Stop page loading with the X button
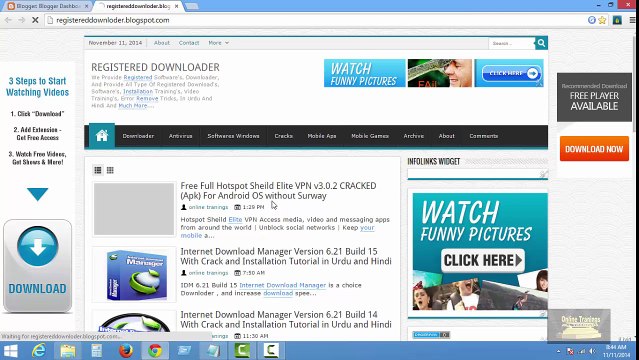The height and width of the screenshot is (360, 639). click(35, 20)
